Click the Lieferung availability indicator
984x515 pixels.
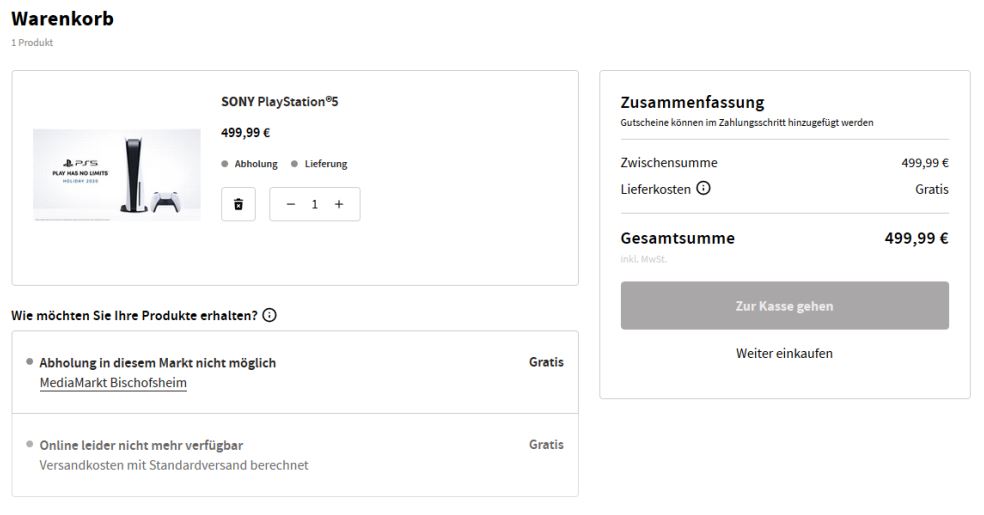tap(319, 164)
